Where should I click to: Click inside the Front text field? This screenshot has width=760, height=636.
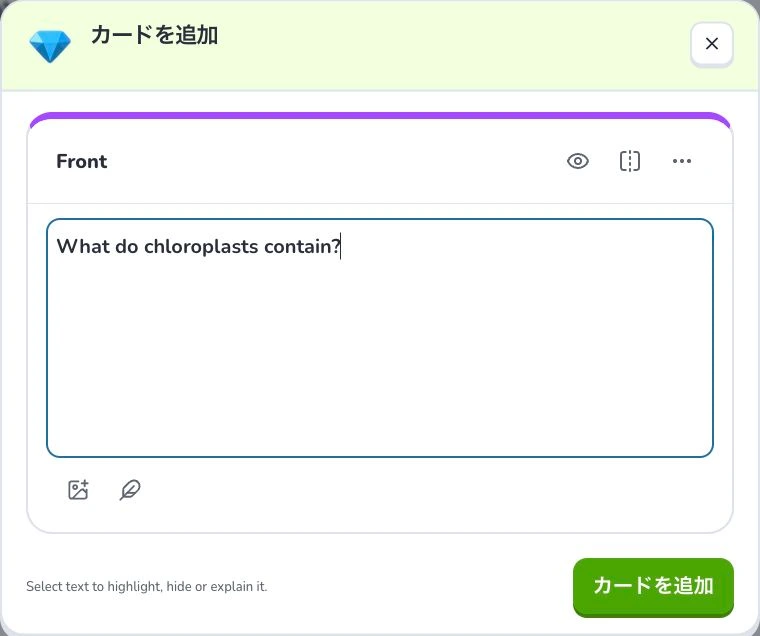(x=380, y=338)
